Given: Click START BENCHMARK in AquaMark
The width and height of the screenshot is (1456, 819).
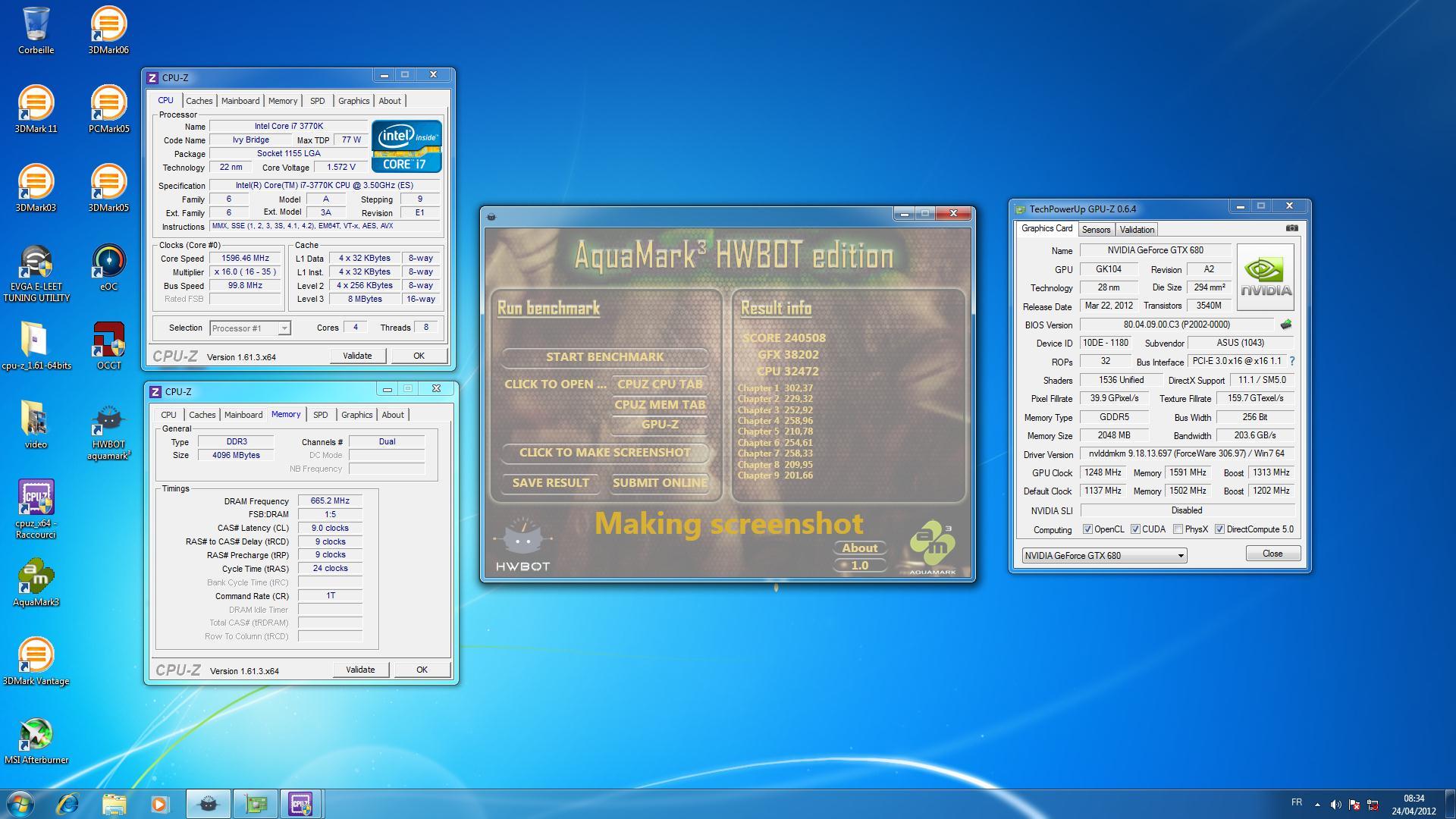Looking at the screenshot, I should point(604,357).
